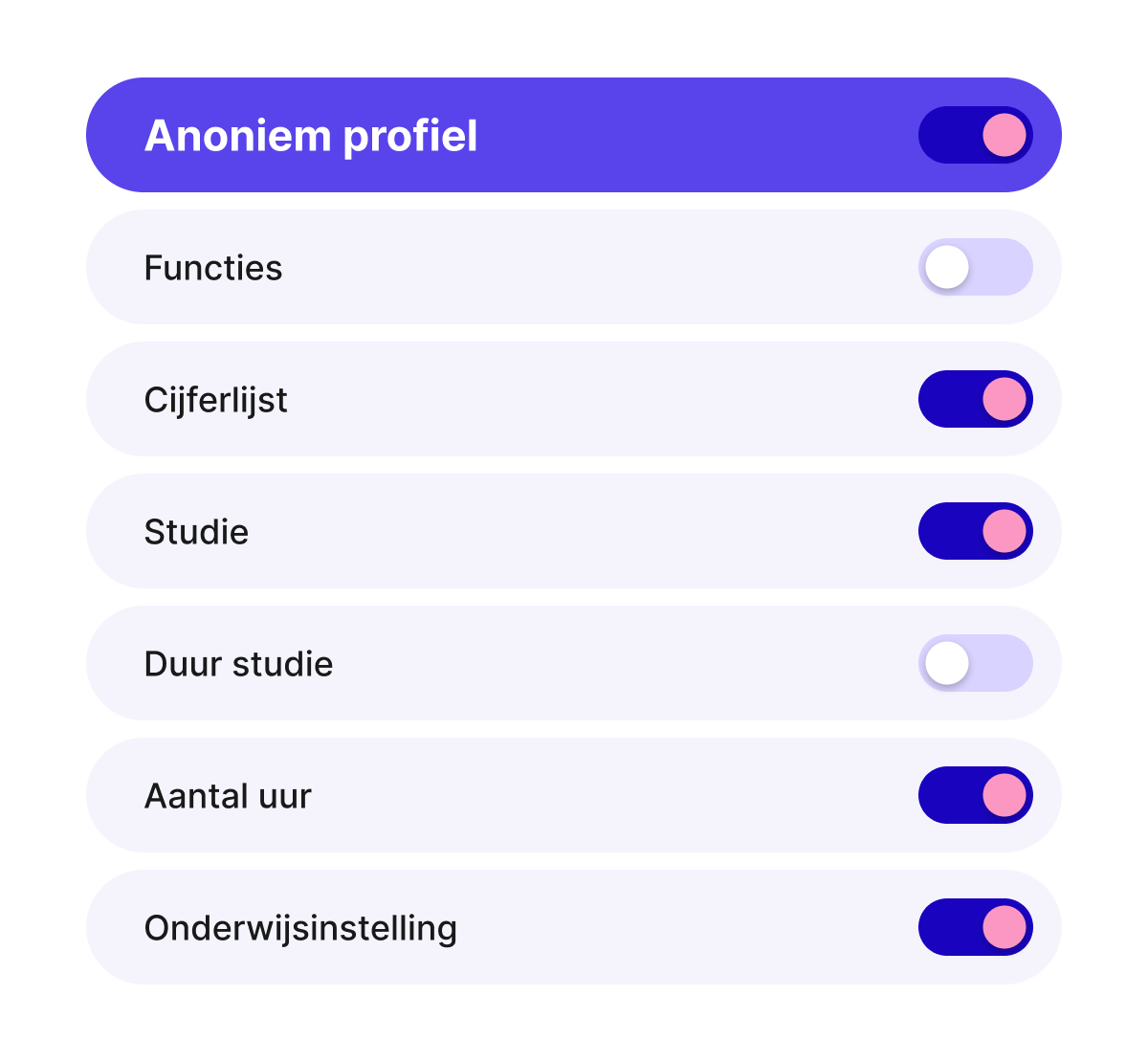
Task: Disable the Cijferlijst toggle
Action: click(x=976, y=399)
